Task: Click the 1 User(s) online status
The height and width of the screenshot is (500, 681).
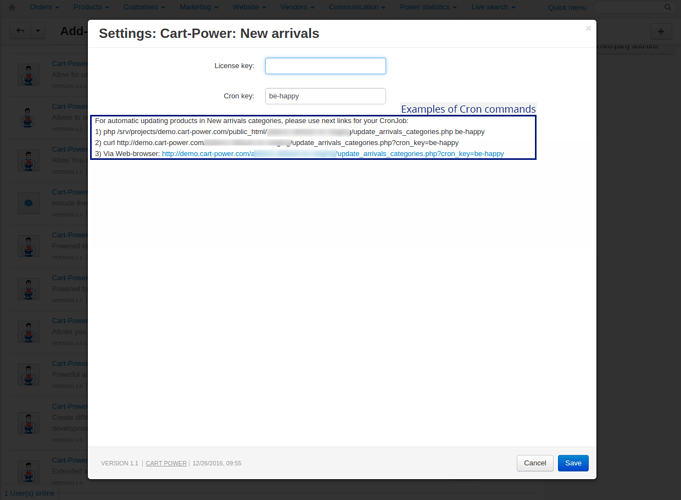Action: 29,493
